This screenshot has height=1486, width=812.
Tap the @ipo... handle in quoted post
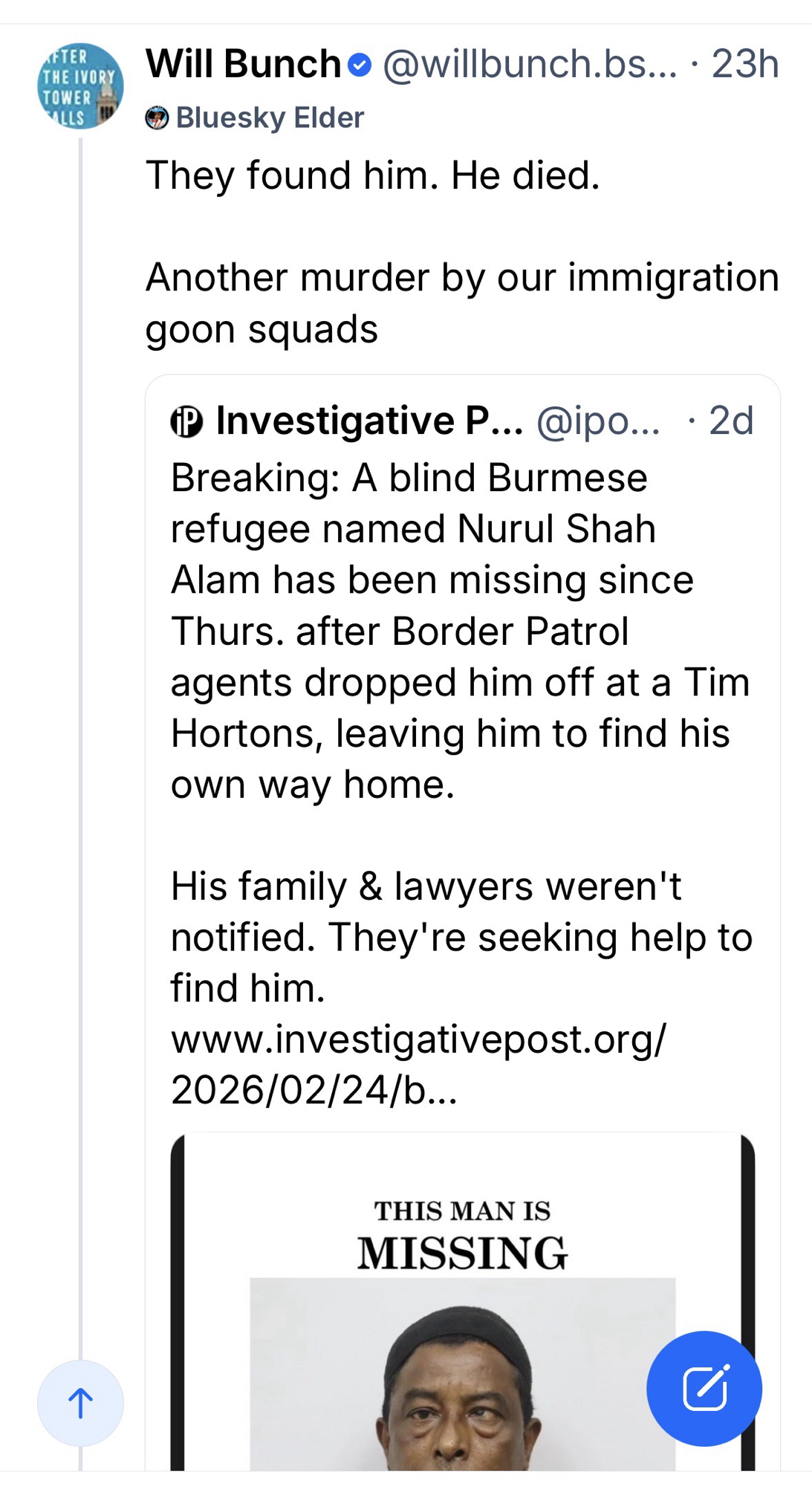click(598, 421)
